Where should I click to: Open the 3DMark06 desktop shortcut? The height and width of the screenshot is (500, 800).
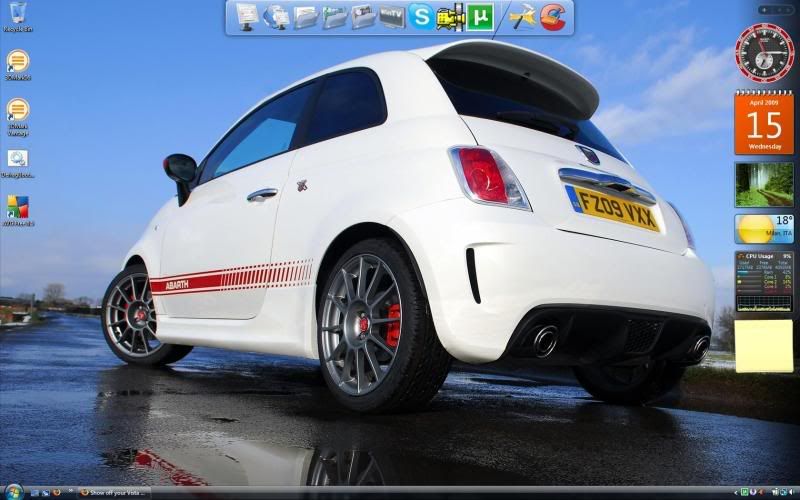(x=18, y=65)
